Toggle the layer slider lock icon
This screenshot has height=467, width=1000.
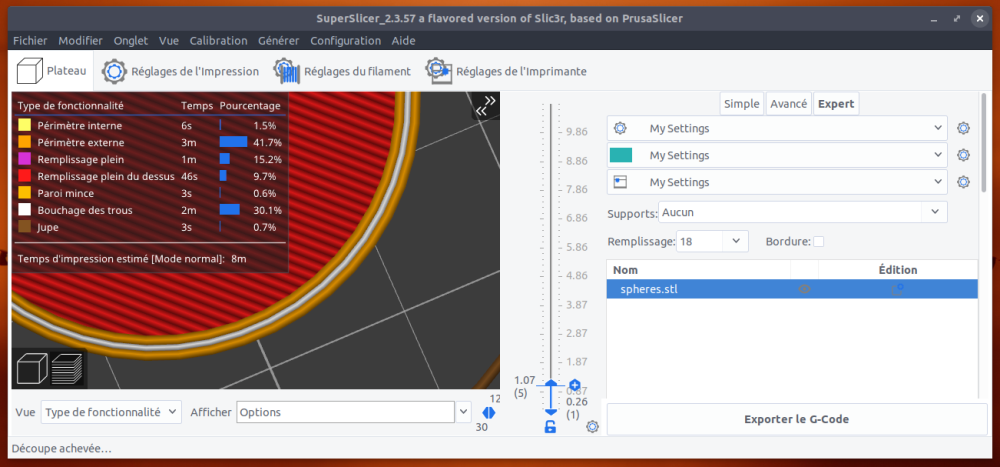550,427
